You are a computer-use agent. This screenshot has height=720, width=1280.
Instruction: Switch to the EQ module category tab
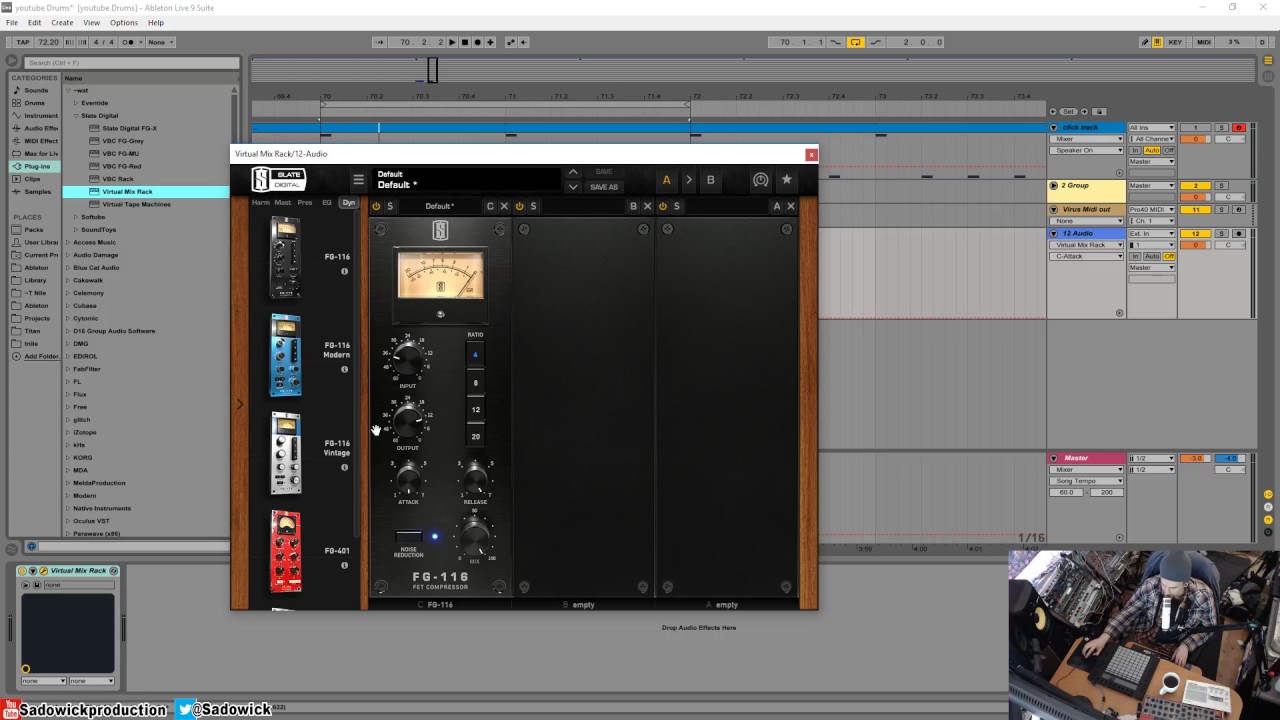(x=326, y=202)
